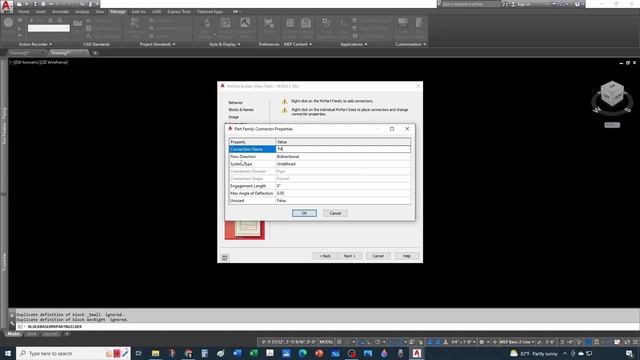Expand the MEP Content panel

click(x=298, y=44)
